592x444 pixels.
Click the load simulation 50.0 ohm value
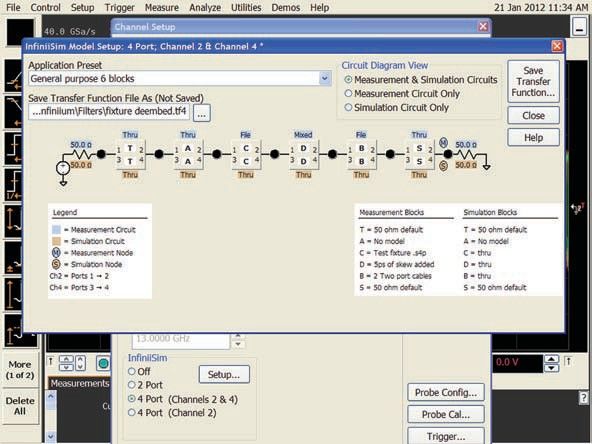[466, 165]
